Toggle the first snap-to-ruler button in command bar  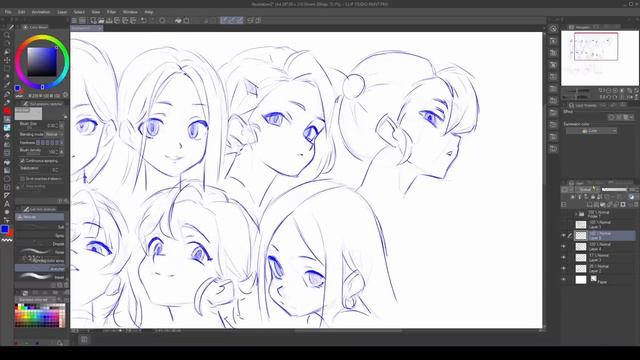pyautogui.click(x=224, y=20)
